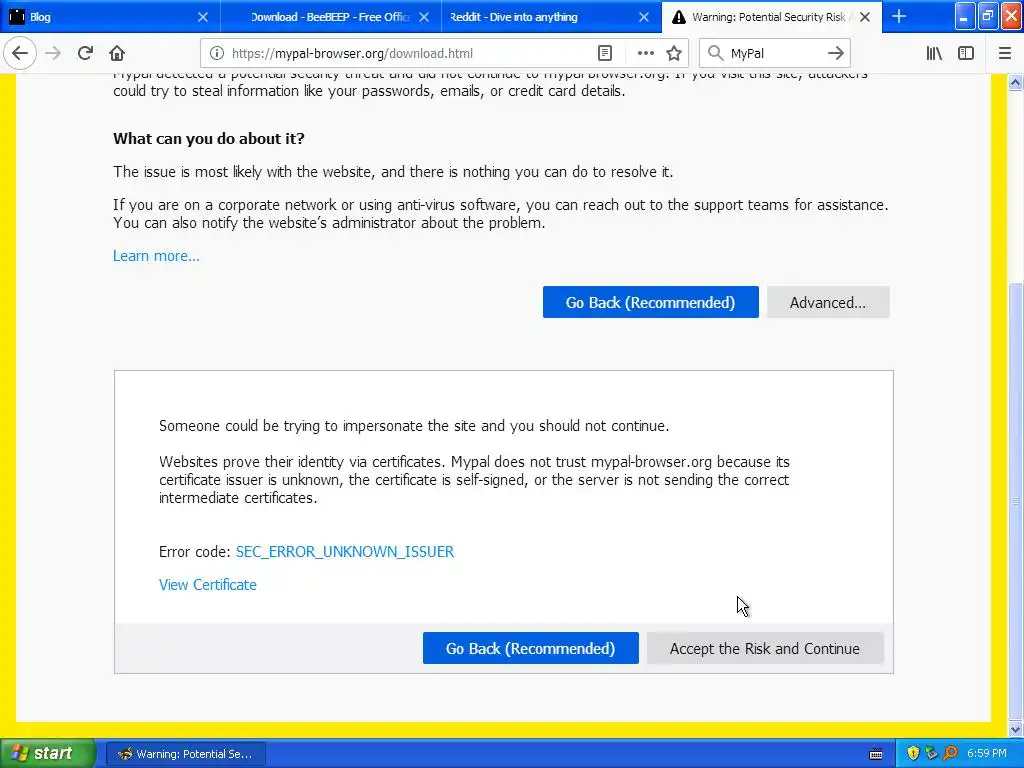Click the 6:59 PM clock
This screenshot has width=1024, height=768.
coord(987,754)
